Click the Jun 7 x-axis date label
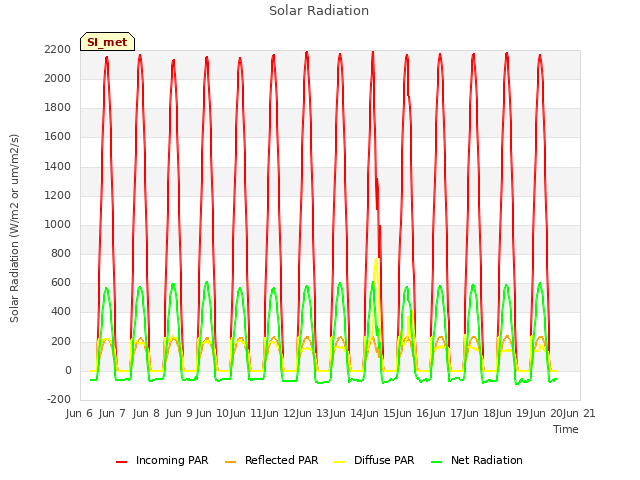The height and width of the screenshot is (480, 640). 112,413
